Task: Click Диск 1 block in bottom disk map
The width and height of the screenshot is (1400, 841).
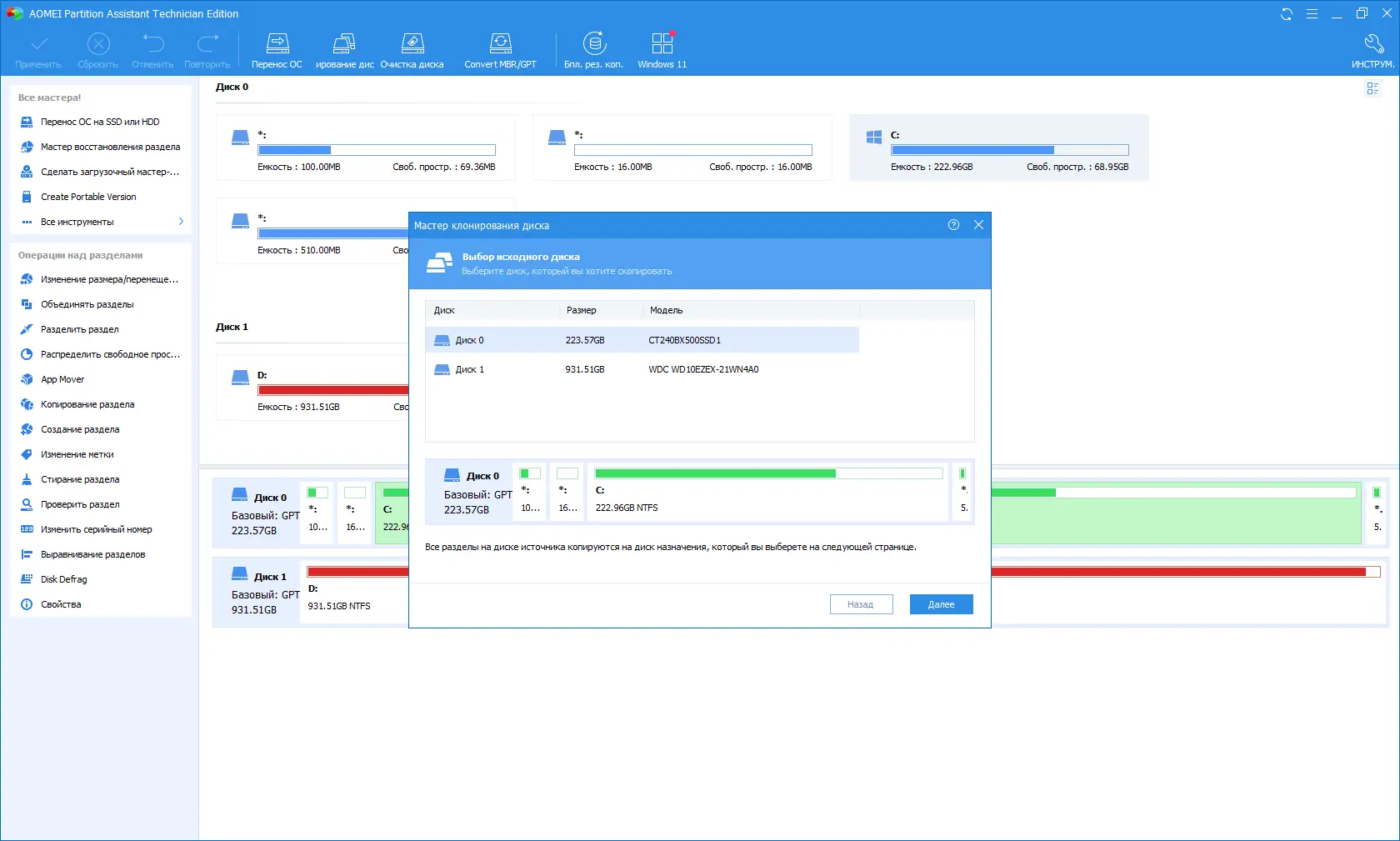Action: pos(258,593)
